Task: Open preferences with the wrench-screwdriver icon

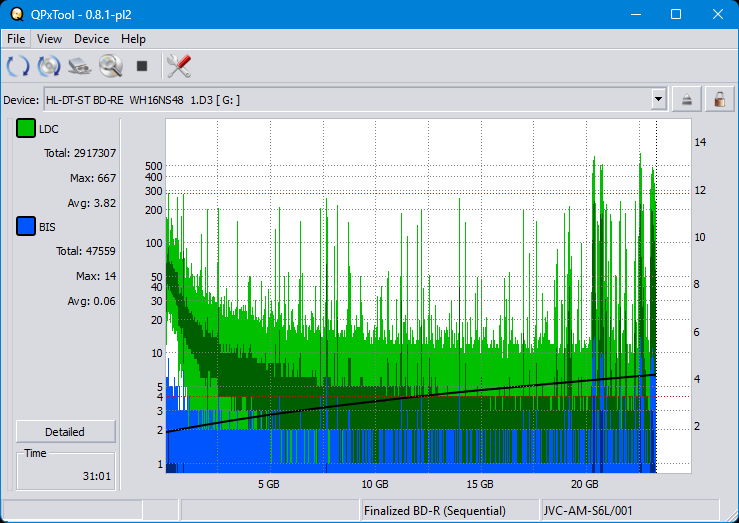Action: [179, 67]
